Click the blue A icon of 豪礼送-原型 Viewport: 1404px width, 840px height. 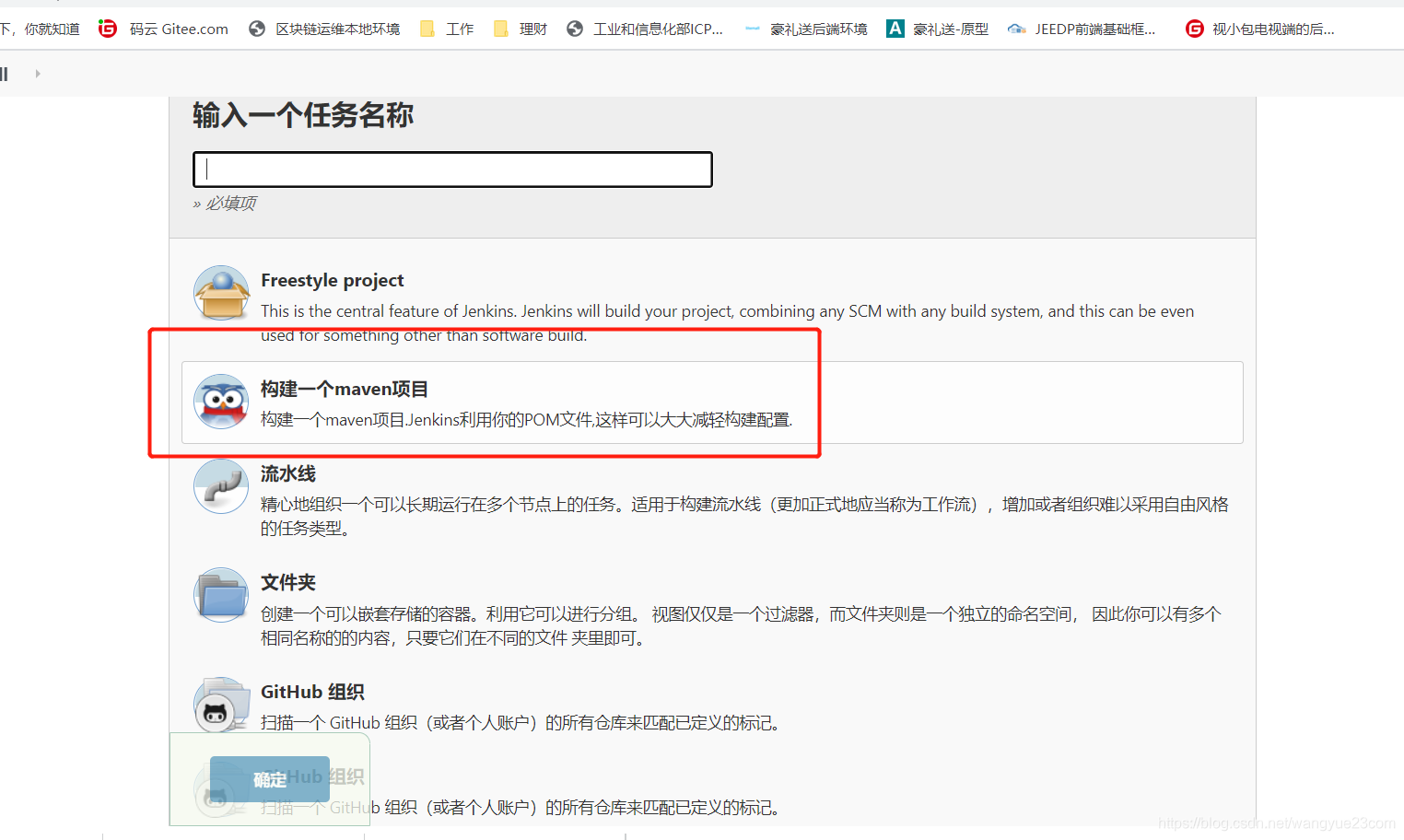coord(895,29)
